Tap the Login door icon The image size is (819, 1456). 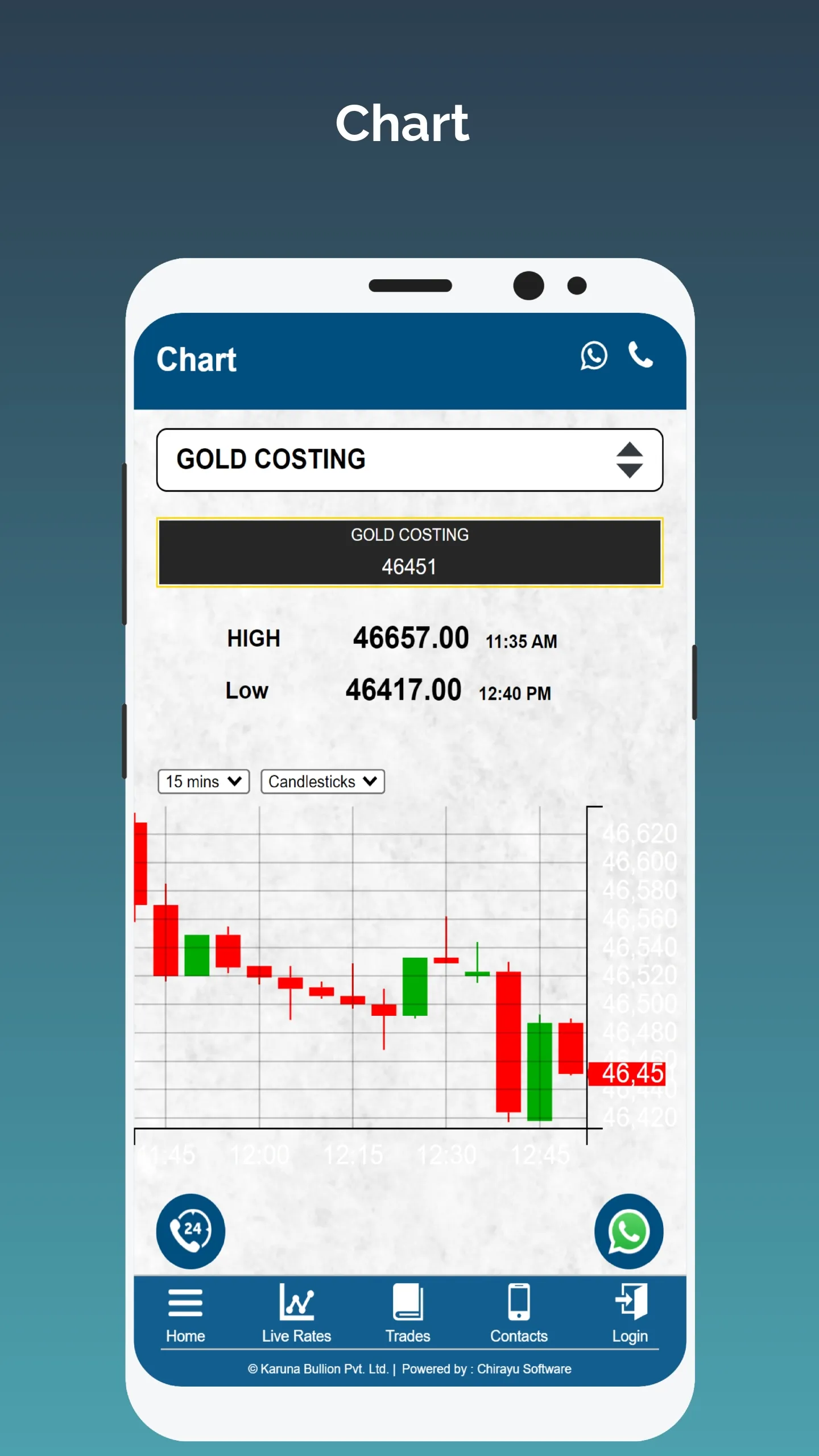[631, 1301]
